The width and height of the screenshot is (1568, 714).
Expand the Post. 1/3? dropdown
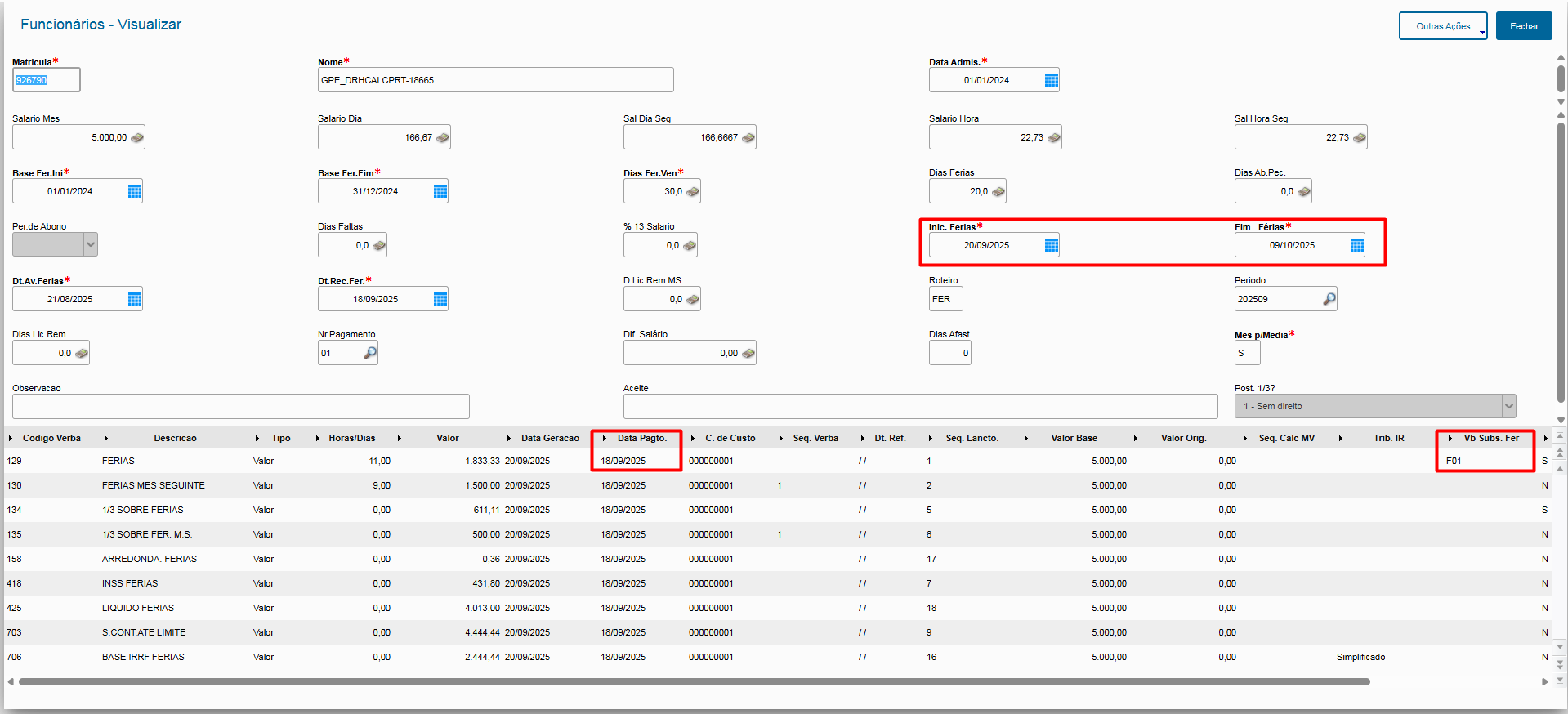click(x=1509, y=406)
